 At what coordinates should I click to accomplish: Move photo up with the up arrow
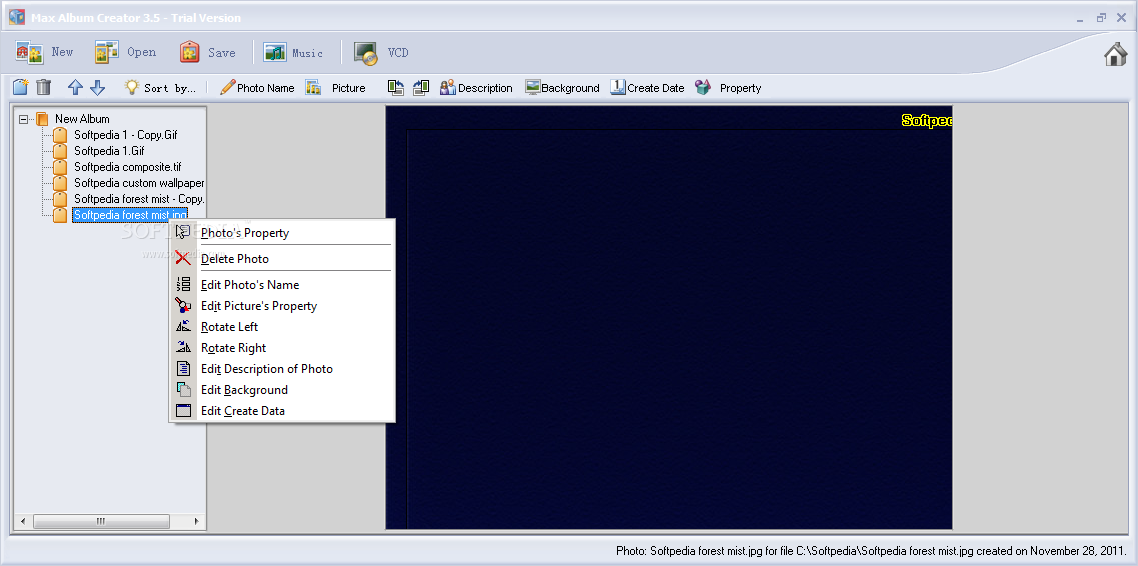(75, 88)
